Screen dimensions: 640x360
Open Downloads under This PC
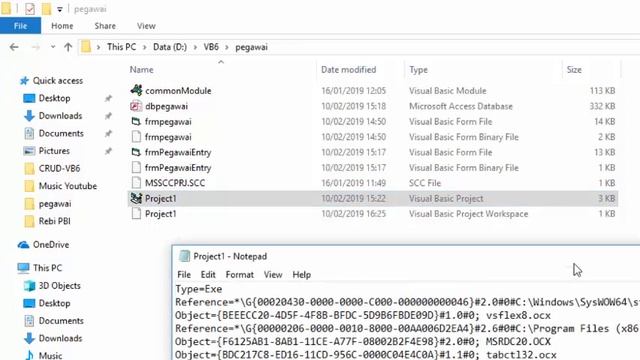pos(60,338)
